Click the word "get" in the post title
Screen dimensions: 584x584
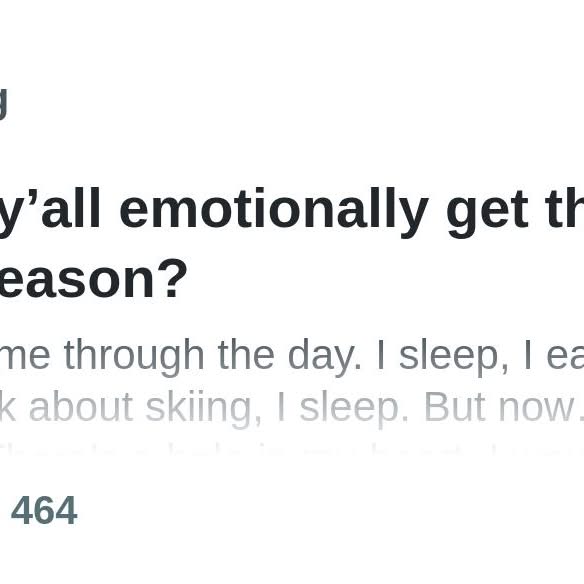click(488, 212)
